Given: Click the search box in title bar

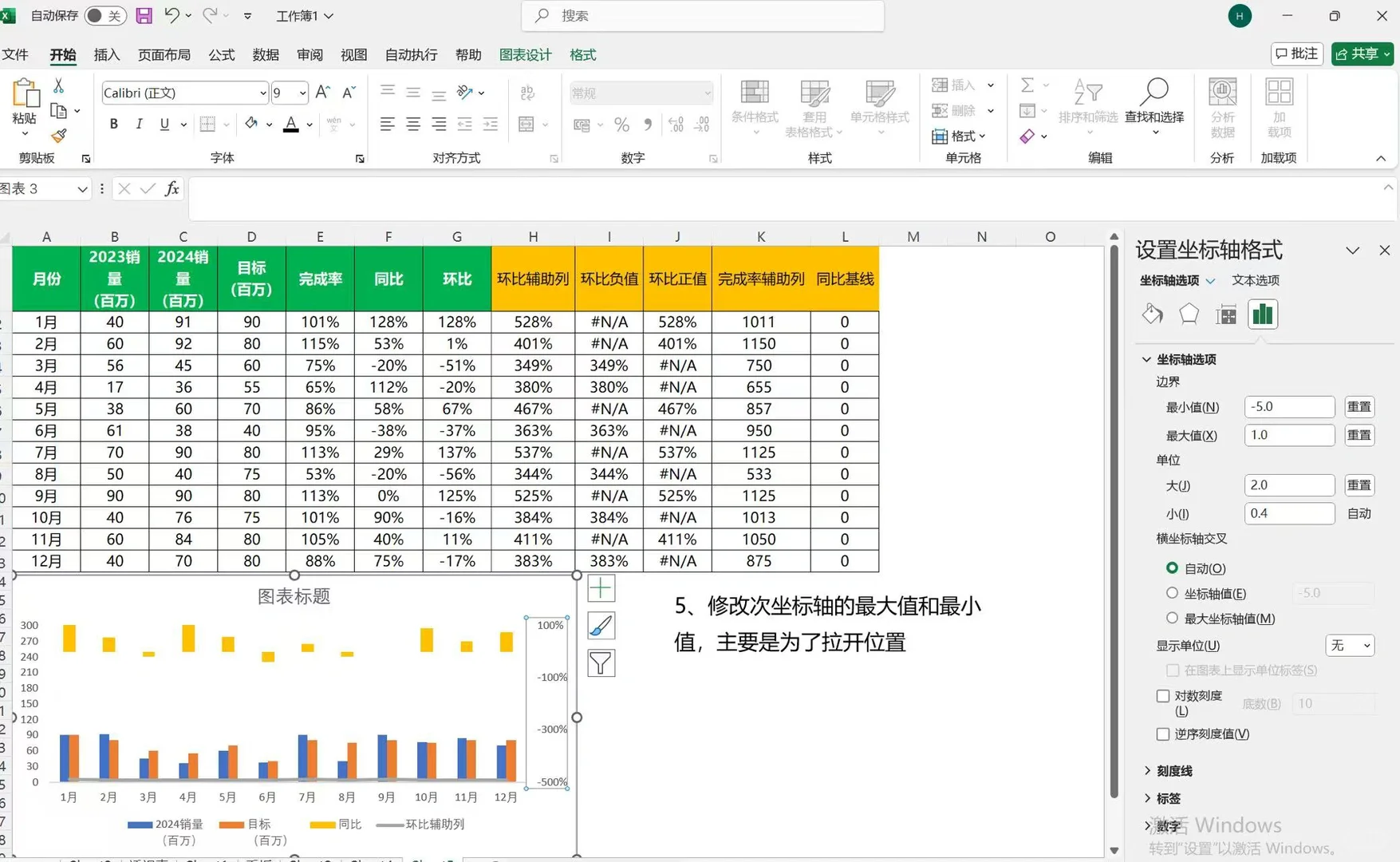Looking at the screenshot, I should pyautogui.click(x=703, y=16).
